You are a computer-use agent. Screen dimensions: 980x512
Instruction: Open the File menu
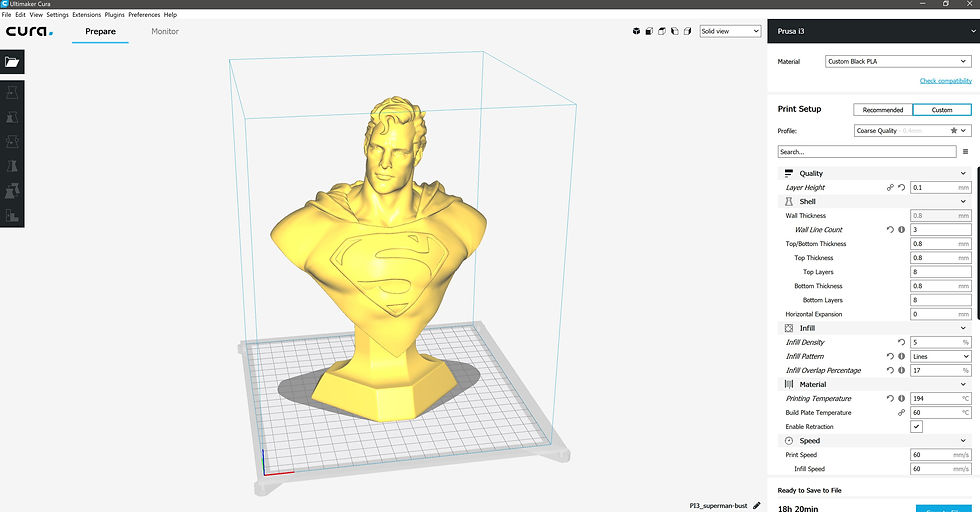click(x=6, y=14)
